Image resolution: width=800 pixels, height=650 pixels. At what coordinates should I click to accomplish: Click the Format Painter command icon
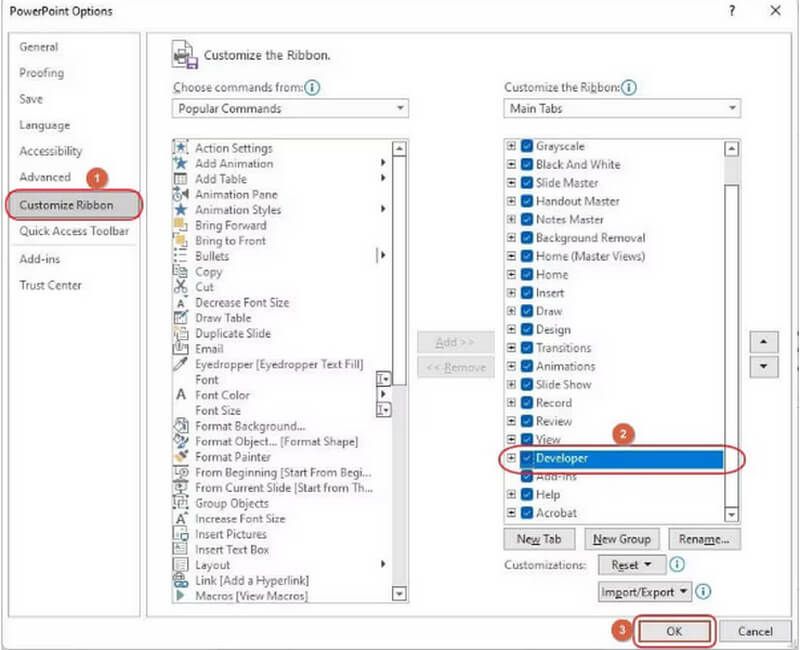[181, 456]
